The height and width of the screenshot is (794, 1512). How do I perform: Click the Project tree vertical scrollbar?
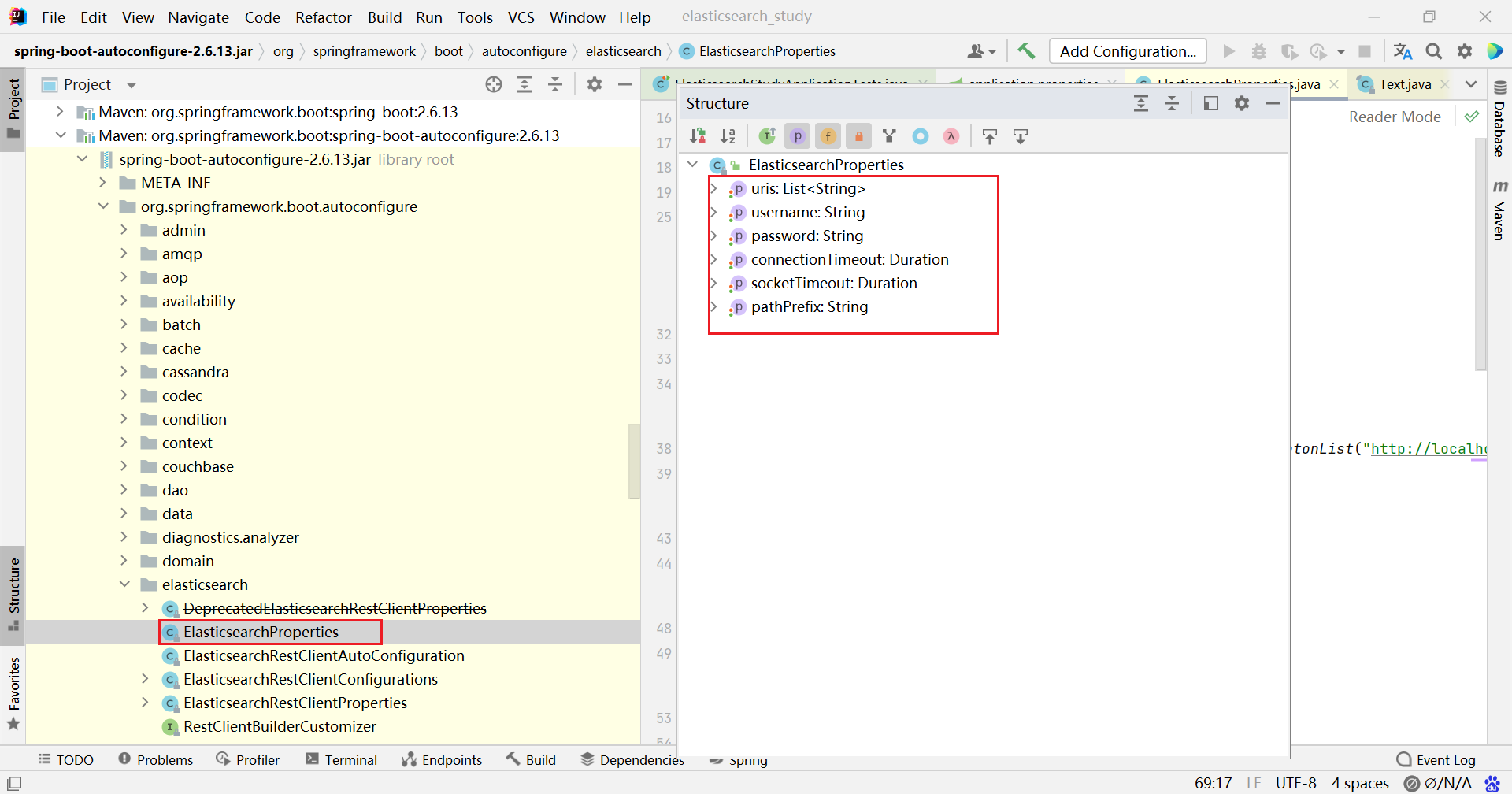[633, 461]
